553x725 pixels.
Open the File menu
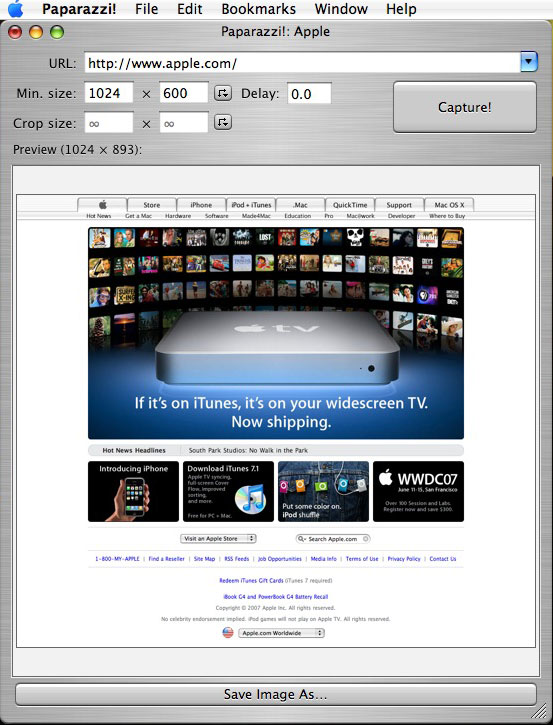(147, 9)
